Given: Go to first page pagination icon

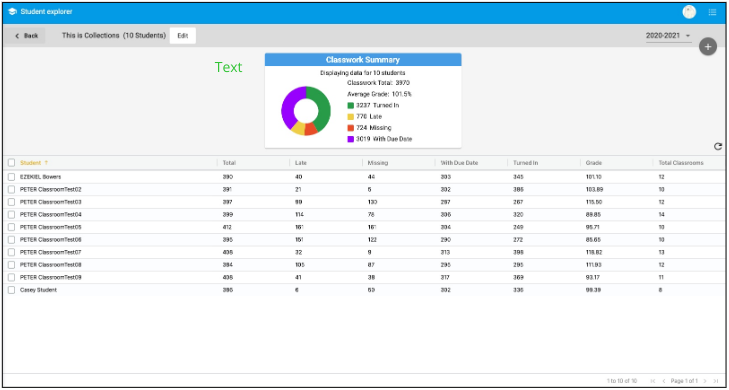Looking at the screenshot, I should pos(653,381).
